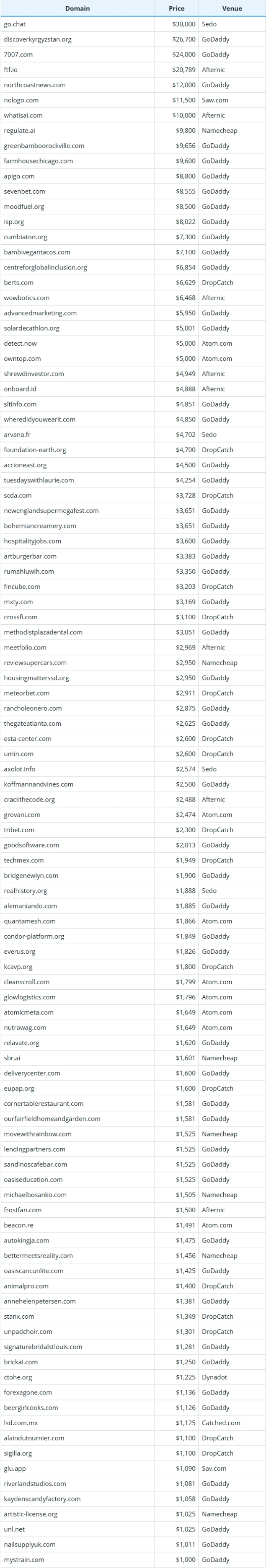
Task: Open the detect.now domain link
Action: tap(21, 343)
